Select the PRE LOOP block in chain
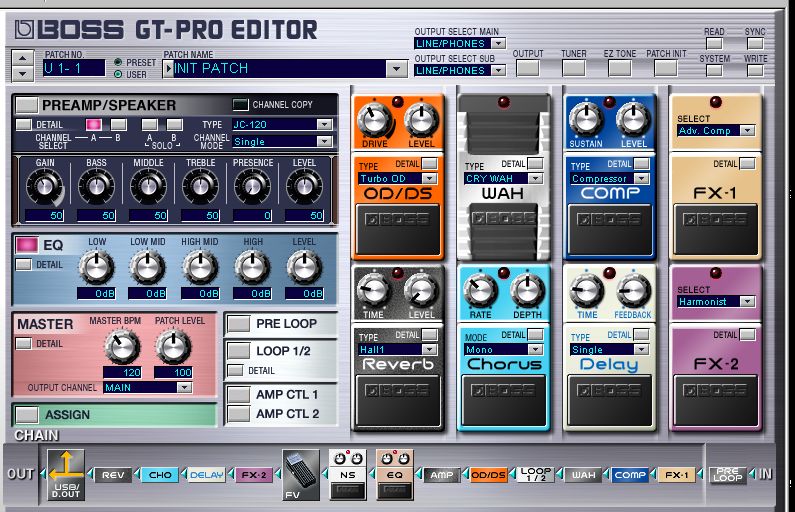The height and width of the screenshot is (512, 795). tap(728, 475)
